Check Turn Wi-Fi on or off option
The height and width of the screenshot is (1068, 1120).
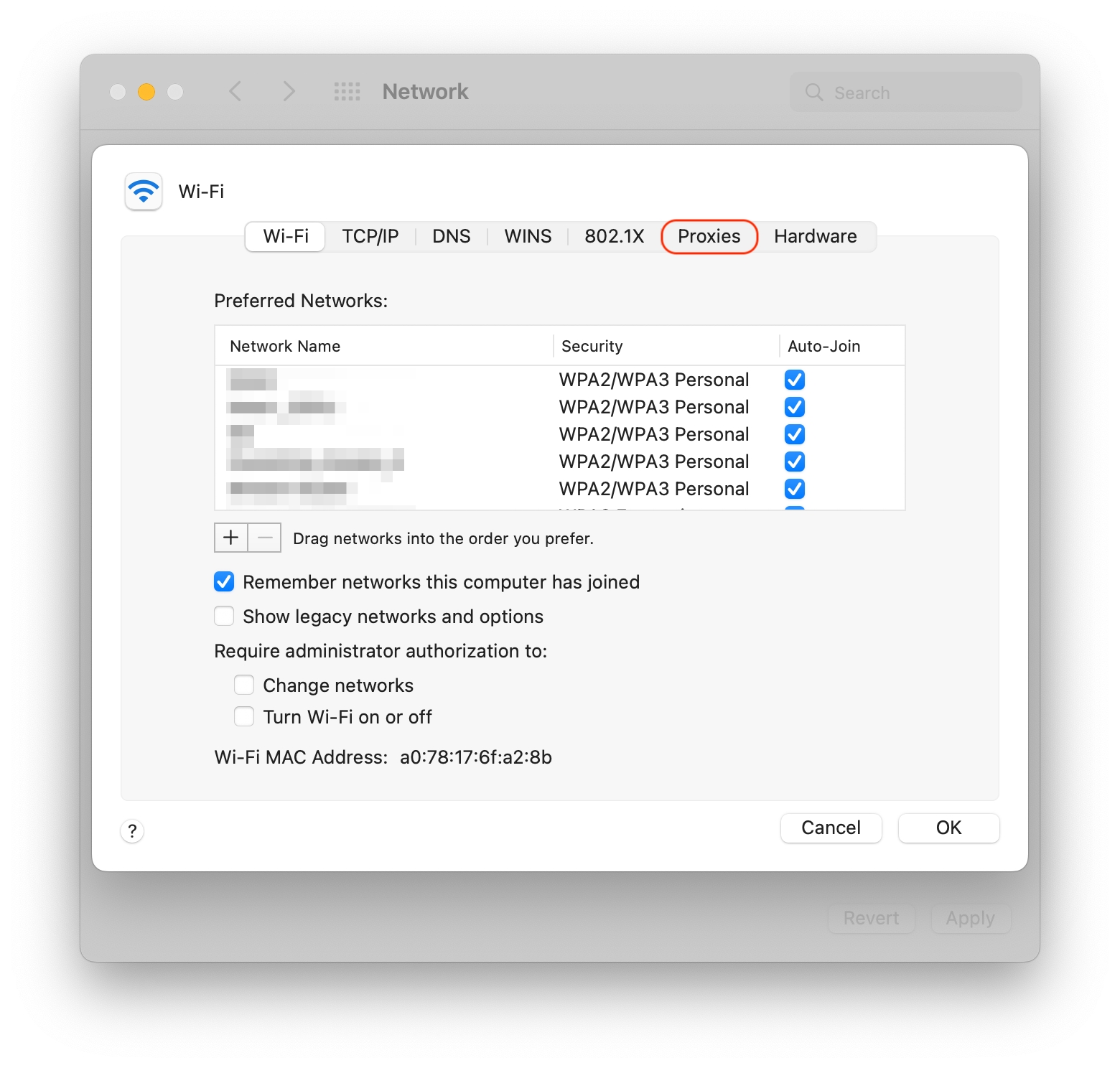click(244, 717)
